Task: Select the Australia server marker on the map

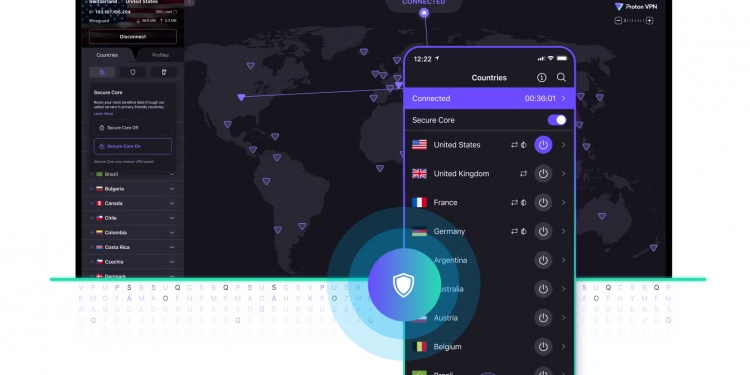Action: 602,216
